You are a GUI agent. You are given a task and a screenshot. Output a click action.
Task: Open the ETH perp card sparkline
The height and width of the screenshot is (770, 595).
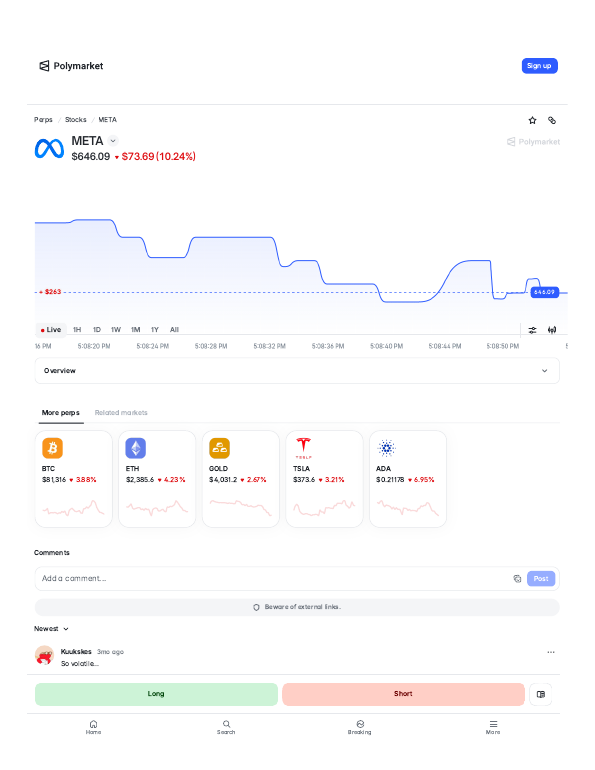click(x=157, y=508)
